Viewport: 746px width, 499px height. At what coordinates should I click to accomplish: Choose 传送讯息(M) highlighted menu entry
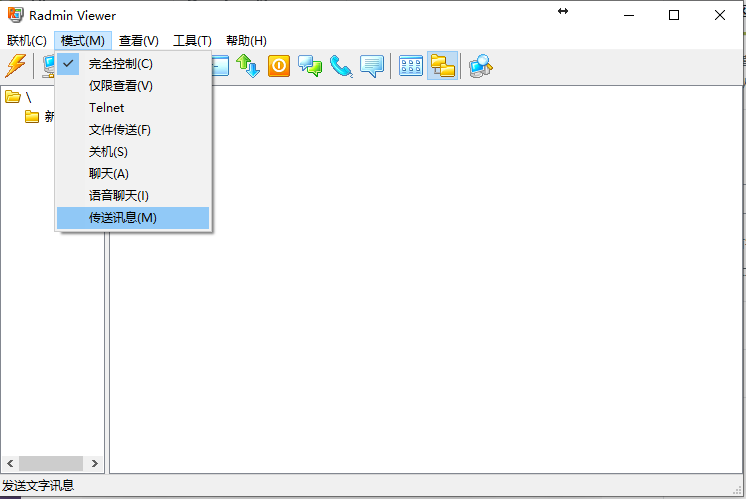133,217
